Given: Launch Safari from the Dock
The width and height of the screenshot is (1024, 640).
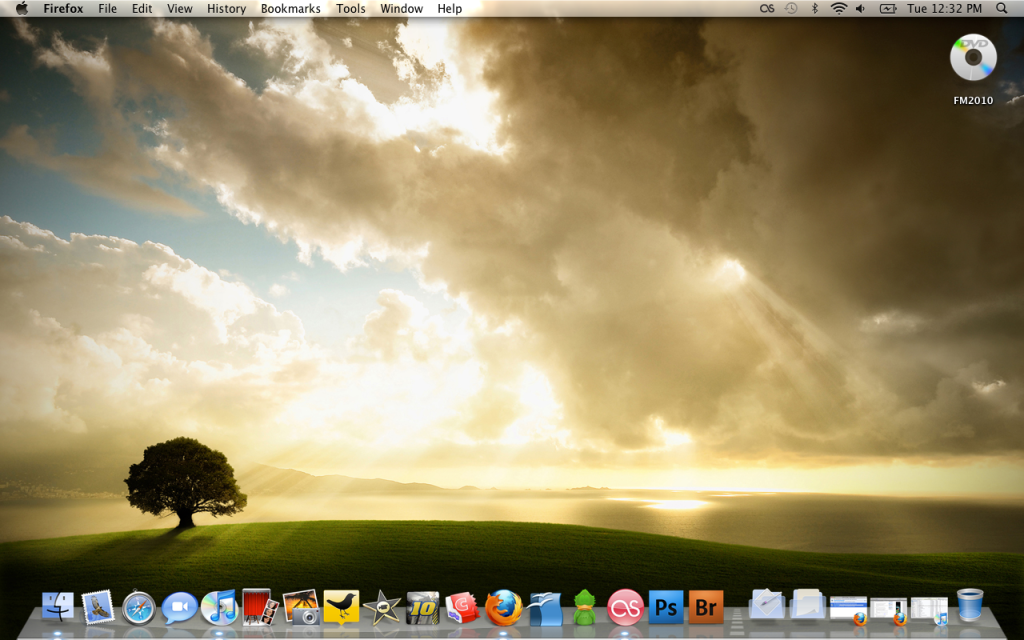Looking at the screenshot, I should [138, 608].
